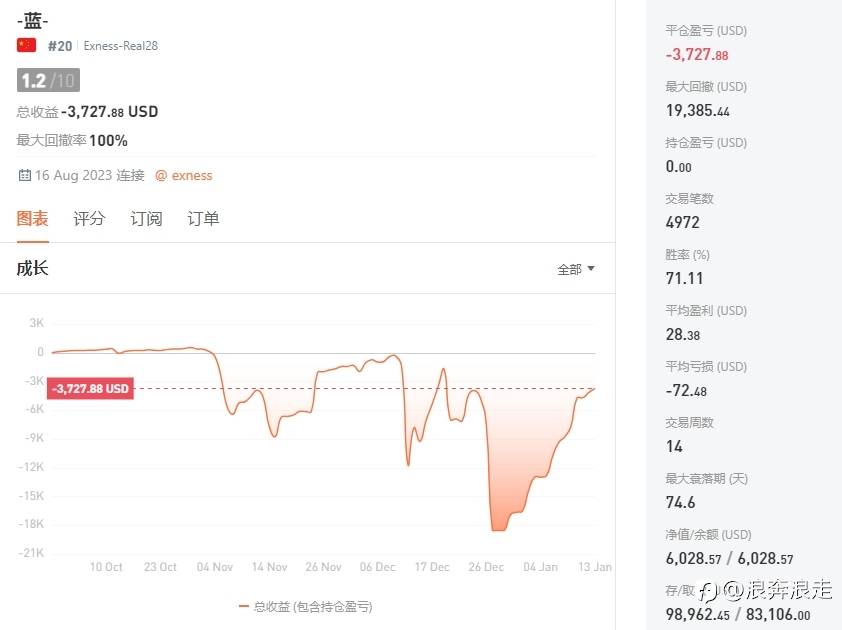Viewport: 842px width, 630px height.
Task: Click the 04 Nov date on chart axis
Action: [215, 567]
